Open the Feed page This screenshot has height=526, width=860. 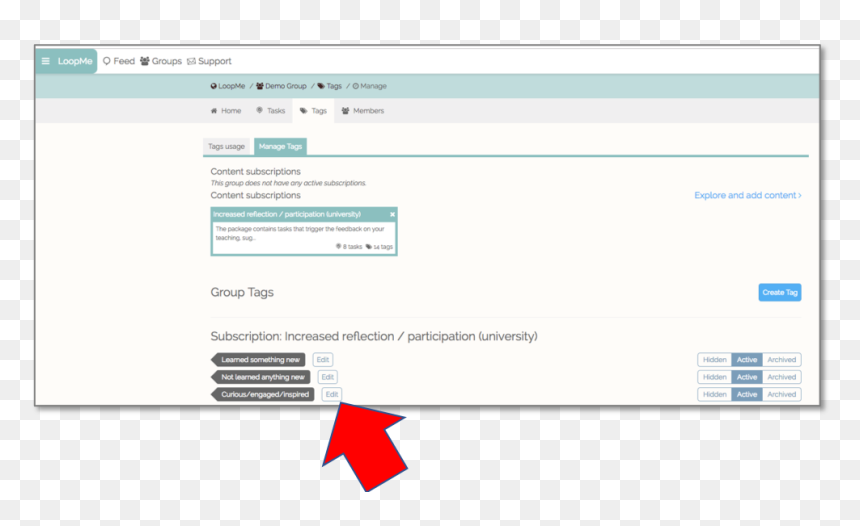[x=118, y=61]
